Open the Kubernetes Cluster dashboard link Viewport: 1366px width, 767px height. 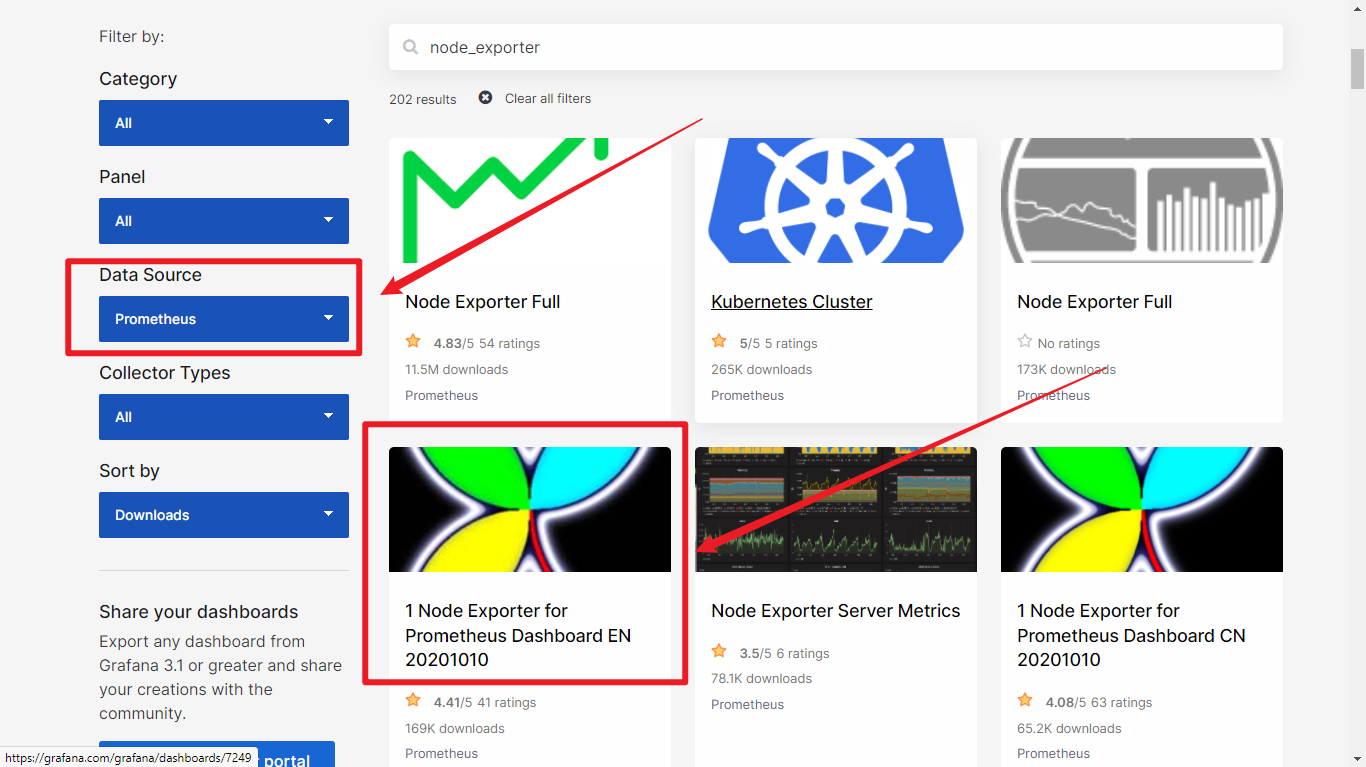tap(792, 302)
